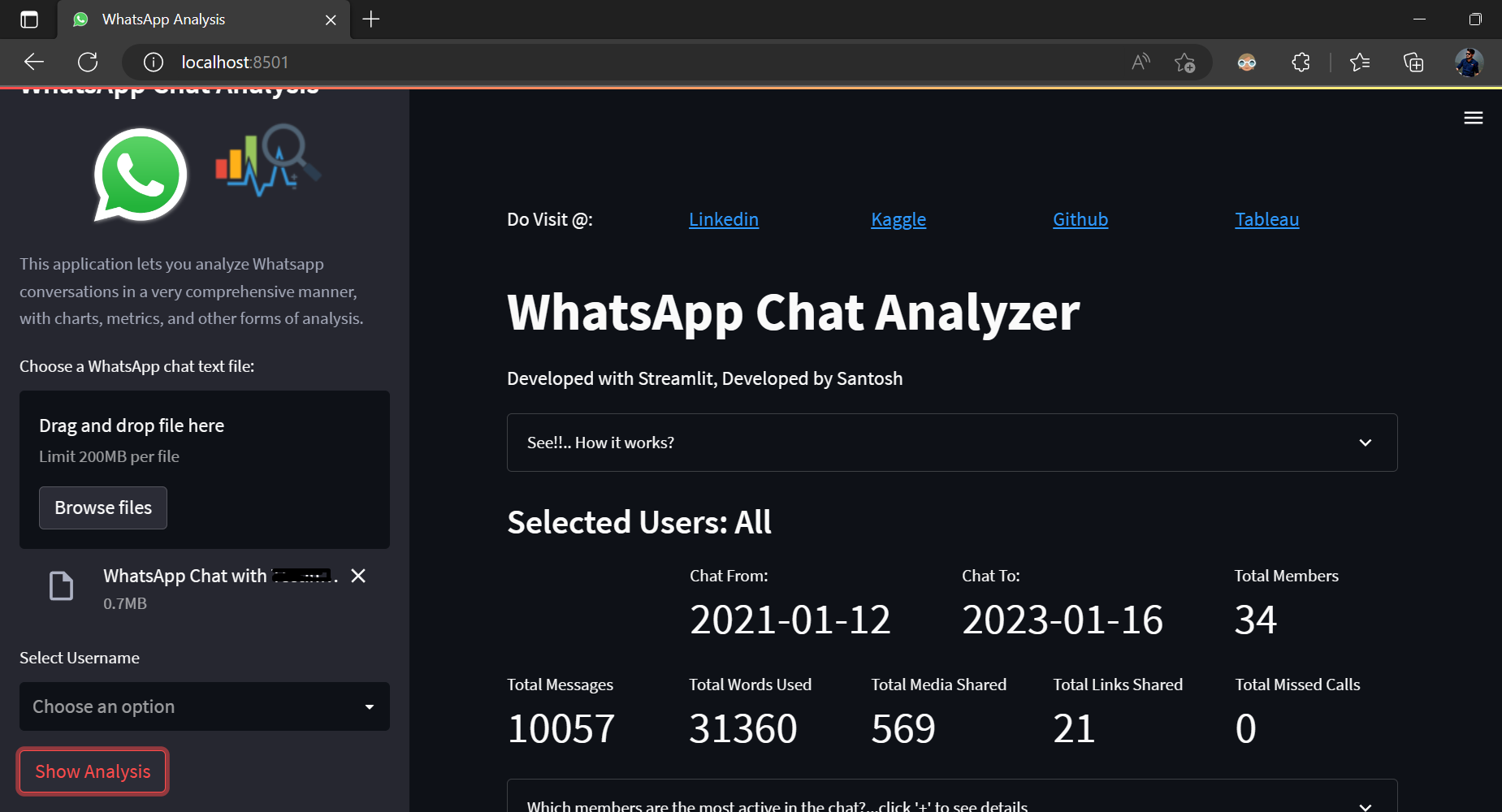Select the WhatsApp Analysis browser tab
This screenshot has width=1502, height=812.
pos(203,19)
